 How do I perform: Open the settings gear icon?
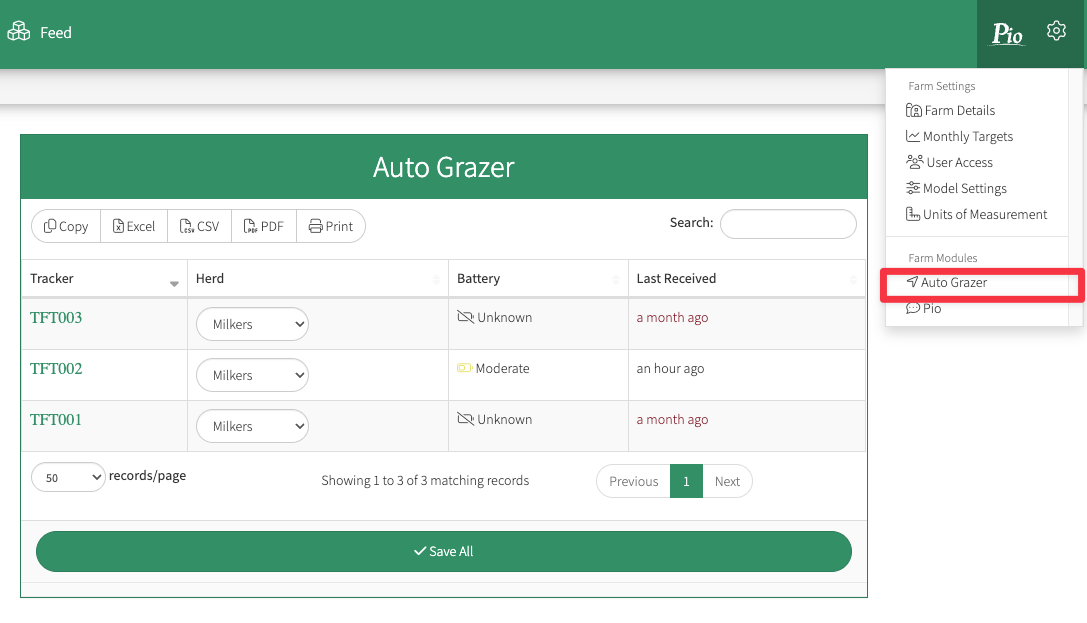[1056, 32]
